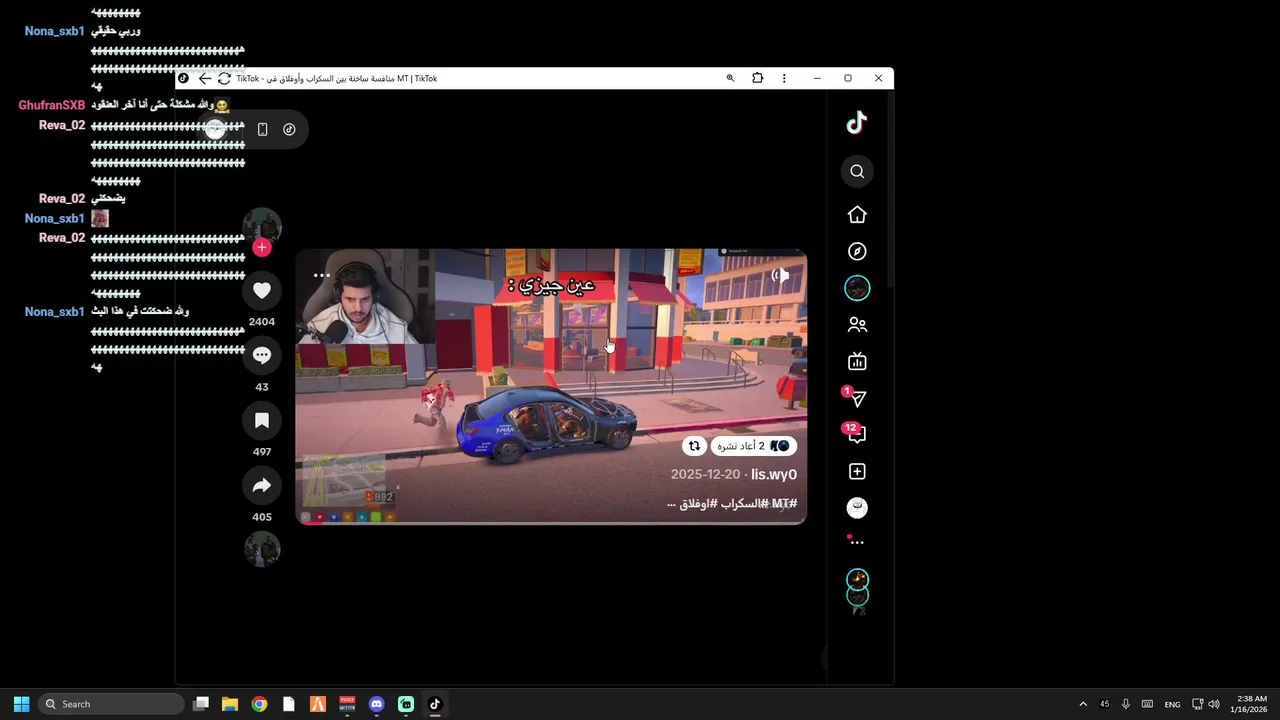This screenshot has width=1280, height=720.
Task: Click microphone icon in system tray
Action: [x=1126, y=704]
